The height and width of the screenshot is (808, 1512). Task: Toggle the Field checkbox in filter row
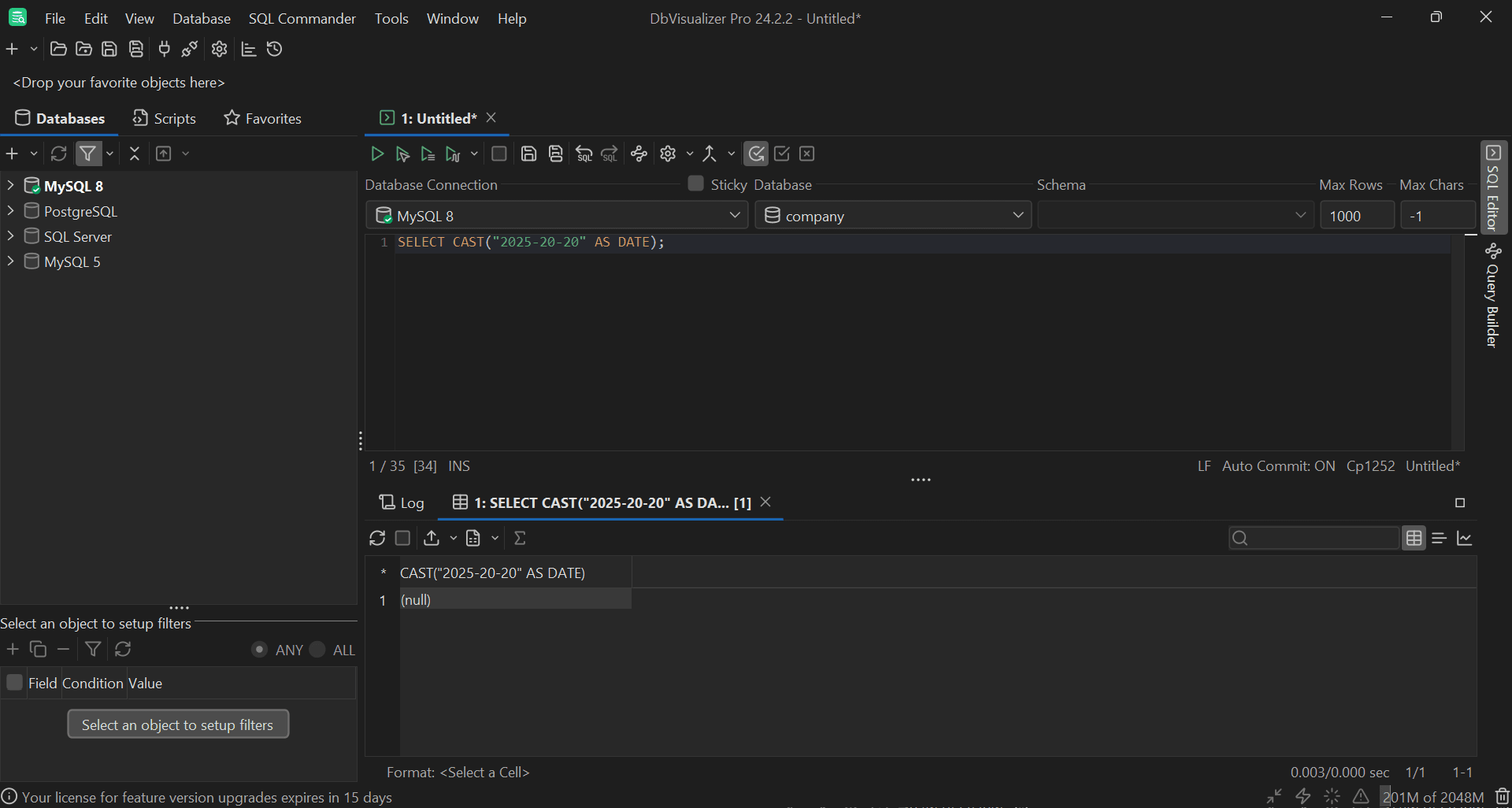[x=13, y=683]
